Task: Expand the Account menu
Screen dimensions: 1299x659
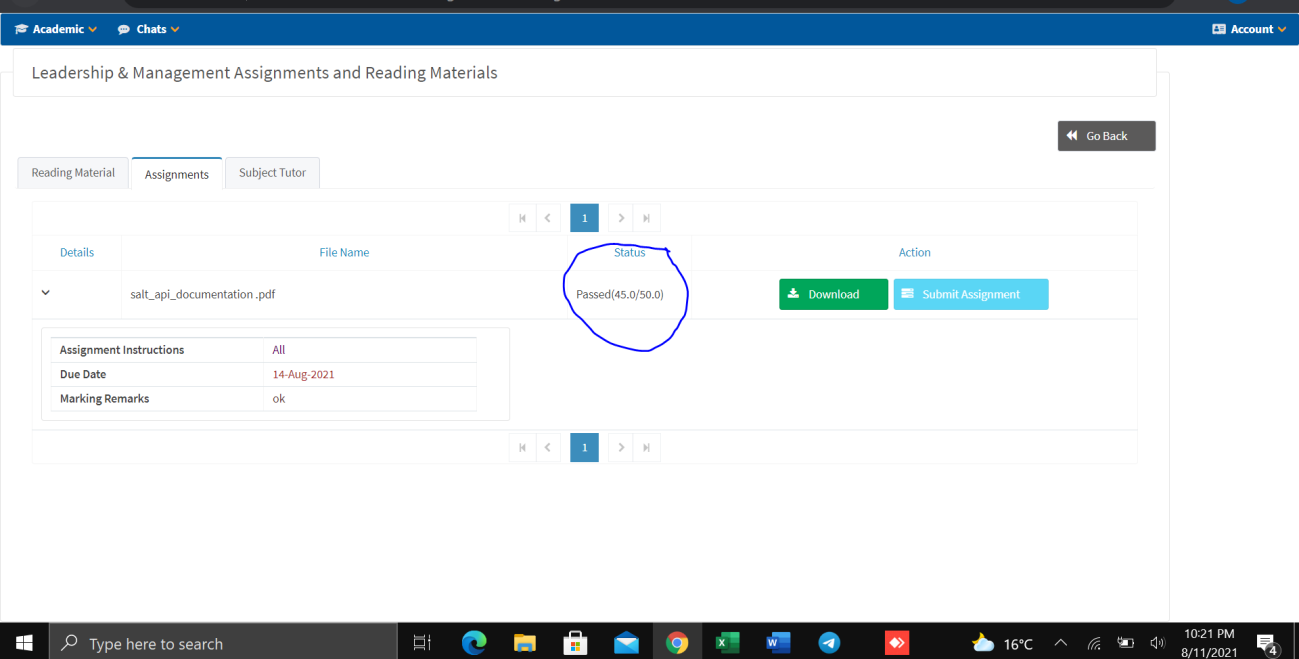Action: 1249,29
